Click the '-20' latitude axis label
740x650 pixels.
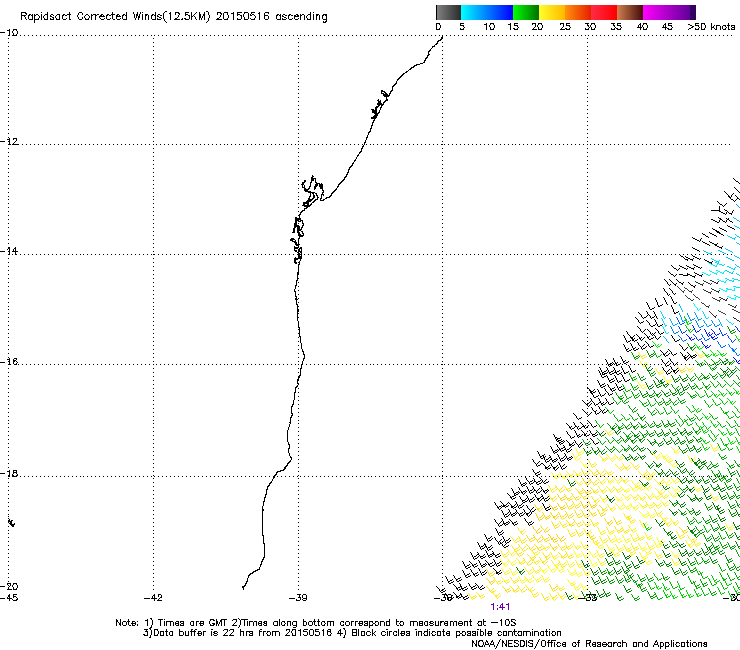9,586
